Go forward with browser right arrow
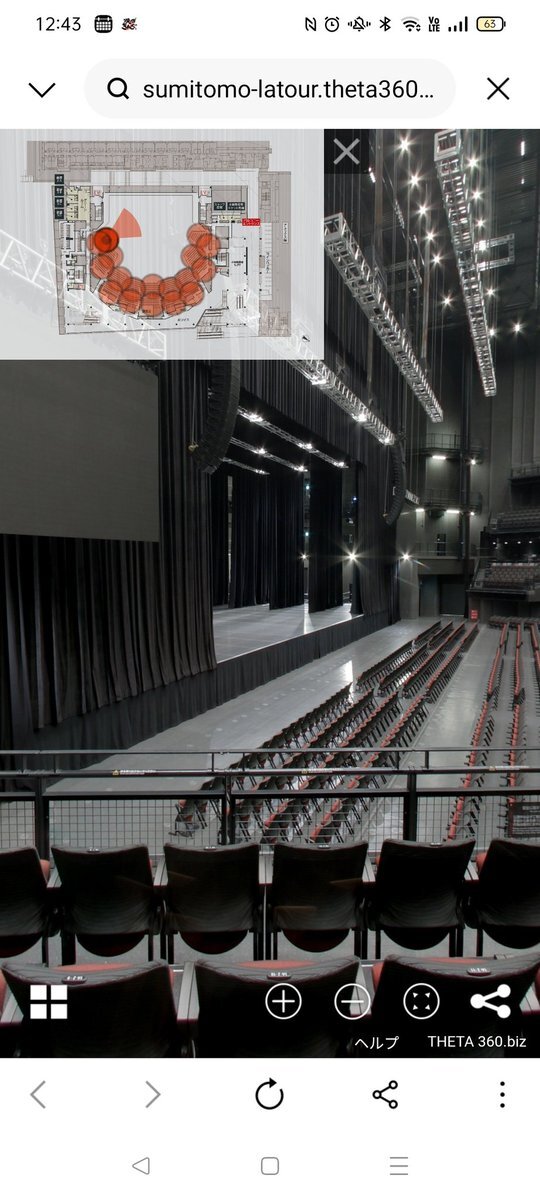 pos(152,1095)
